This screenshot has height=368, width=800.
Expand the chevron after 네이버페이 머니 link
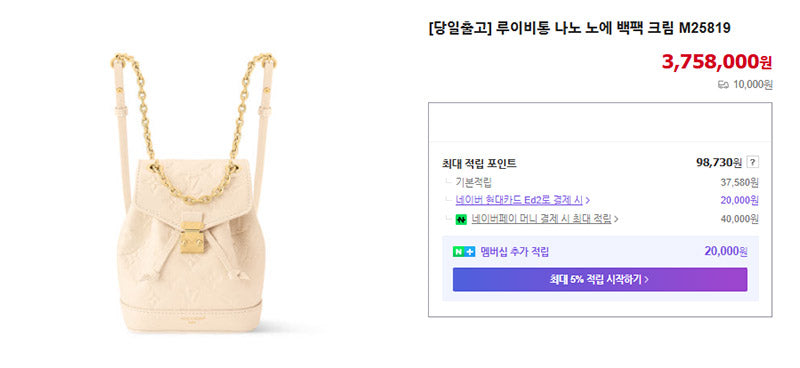616,219
